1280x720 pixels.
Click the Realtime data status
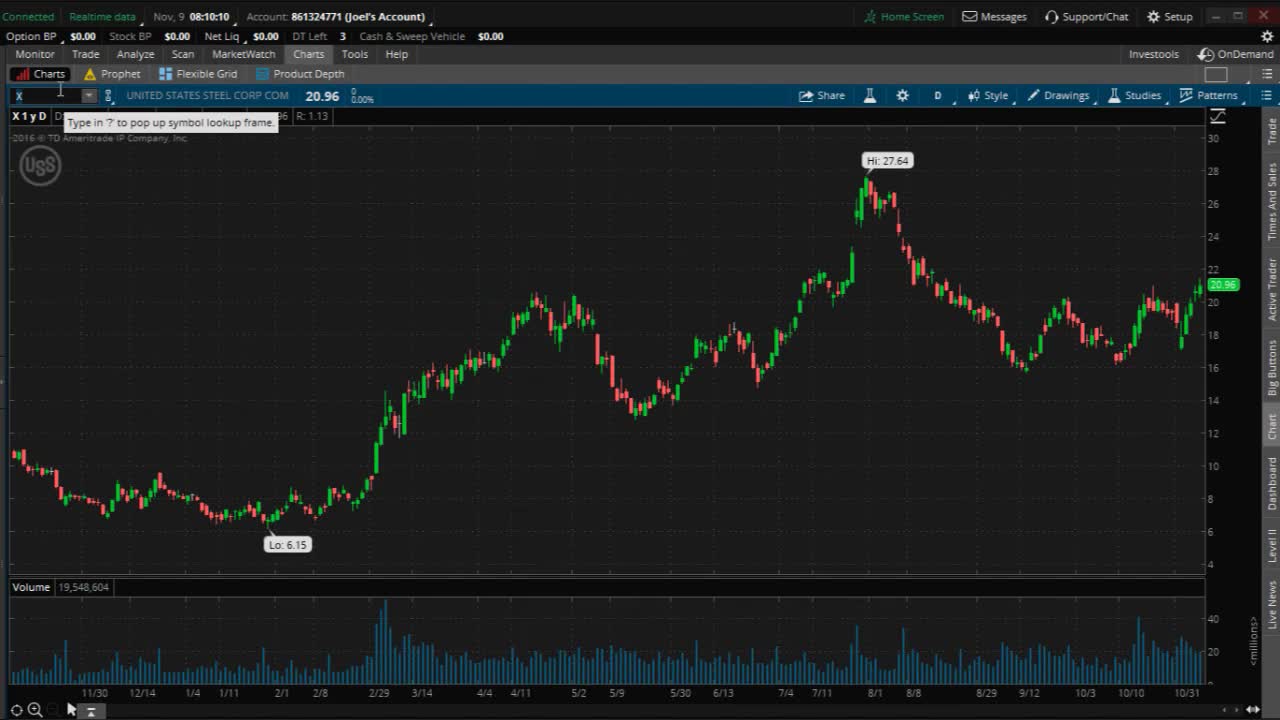[x=102, y=17]
